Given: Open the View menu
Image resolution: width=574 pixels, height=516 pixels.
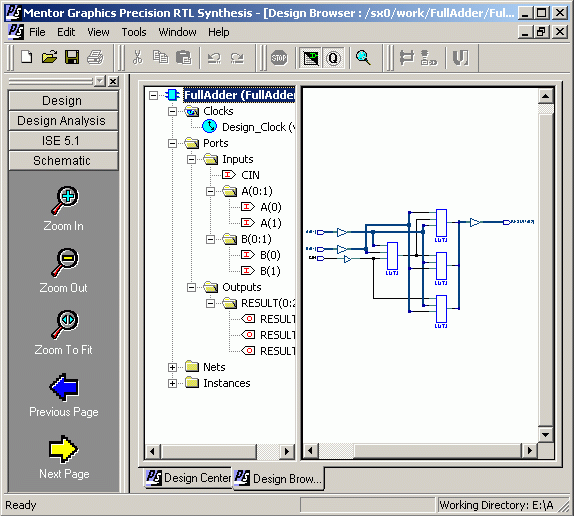Looking at the screenshot, I should click(98, 32).
